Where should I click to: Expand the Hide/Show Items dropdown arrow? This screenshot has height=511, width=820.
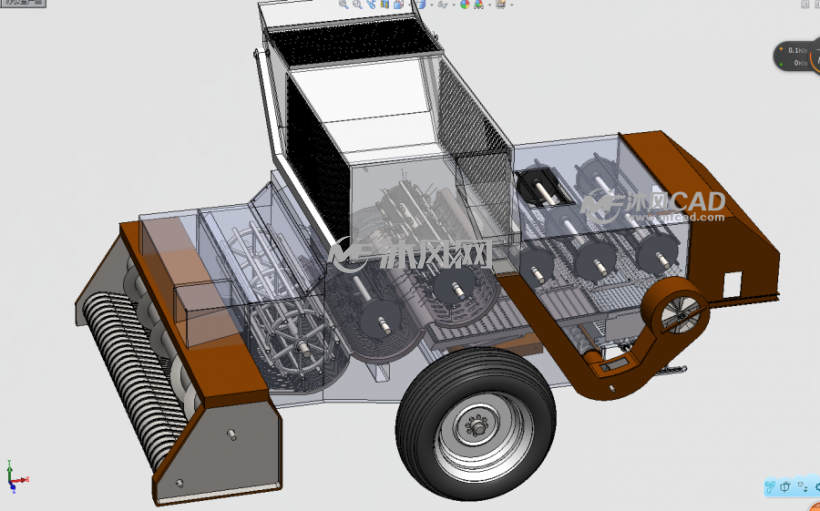(454, 5)
